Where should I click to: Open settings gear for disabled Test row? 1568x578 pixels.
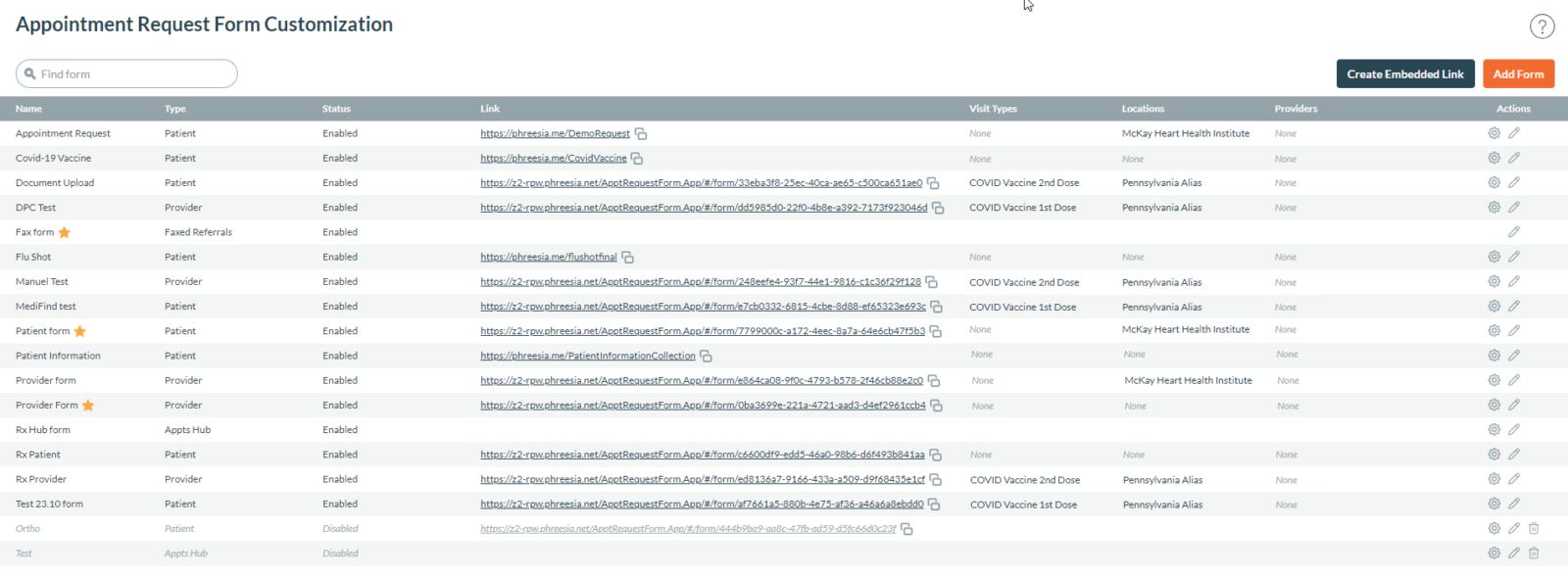[1494, 553]
